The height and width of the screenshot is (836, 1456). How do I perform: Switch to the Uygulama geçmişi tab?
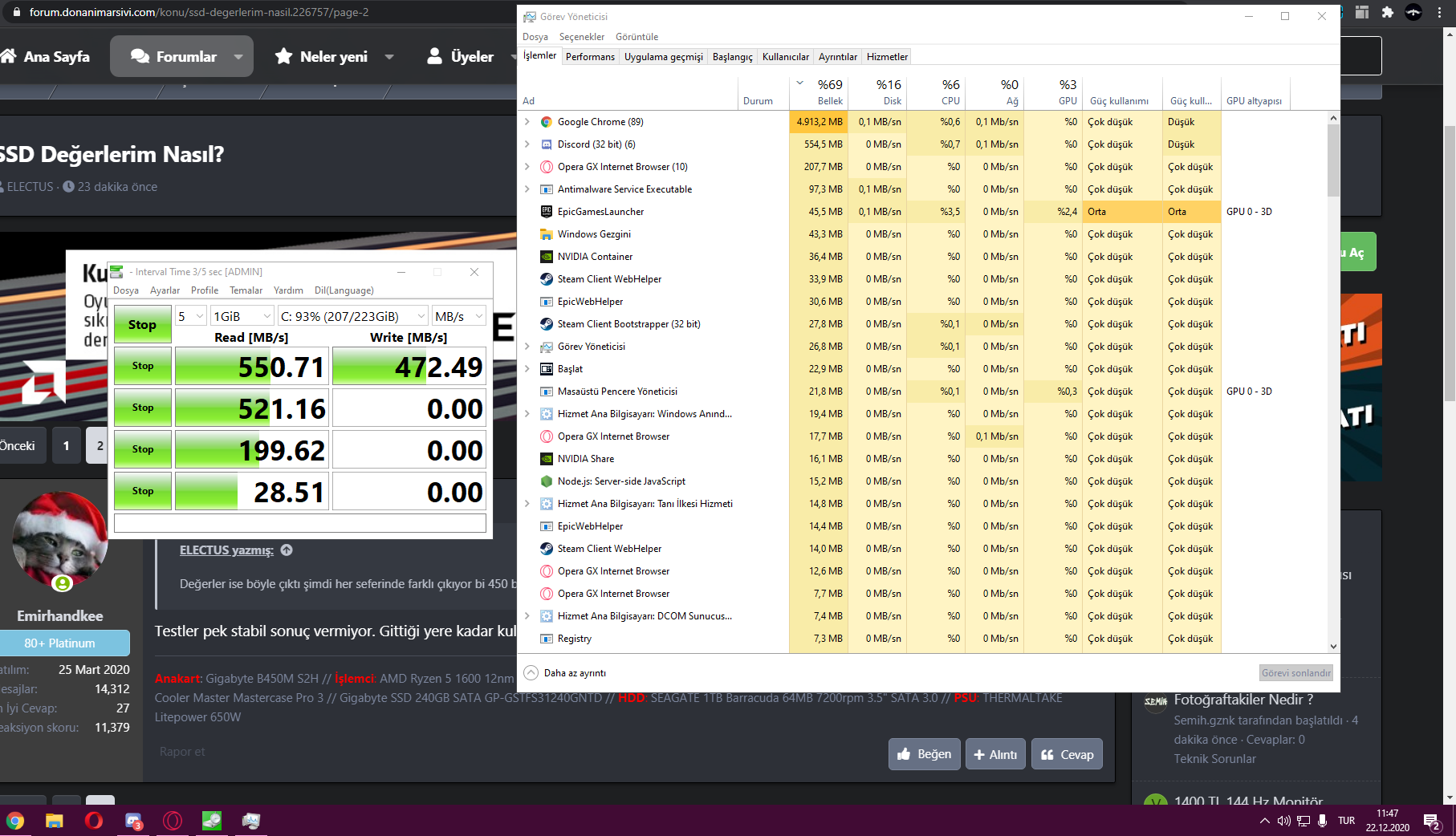click(x=664, y=57)
